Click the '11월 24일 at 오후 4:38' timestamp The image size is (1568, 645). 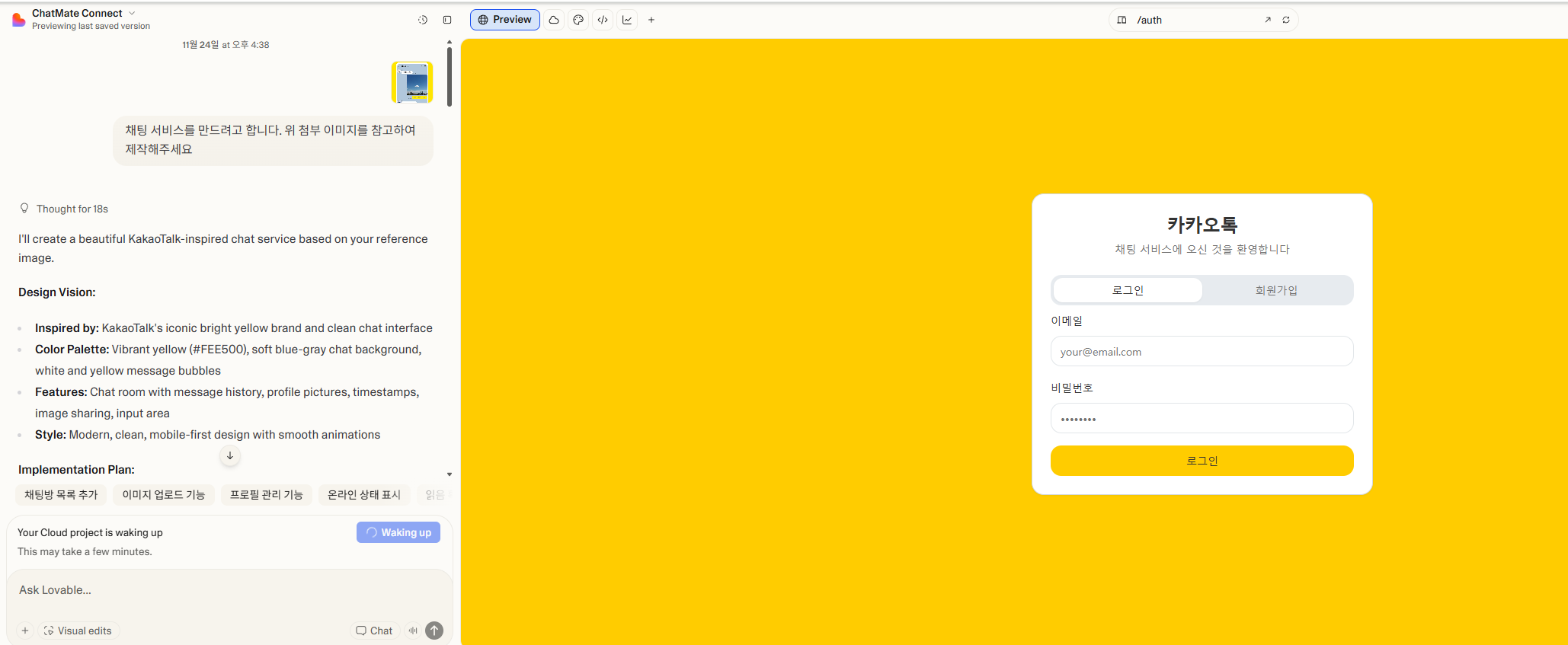[226, 45]
